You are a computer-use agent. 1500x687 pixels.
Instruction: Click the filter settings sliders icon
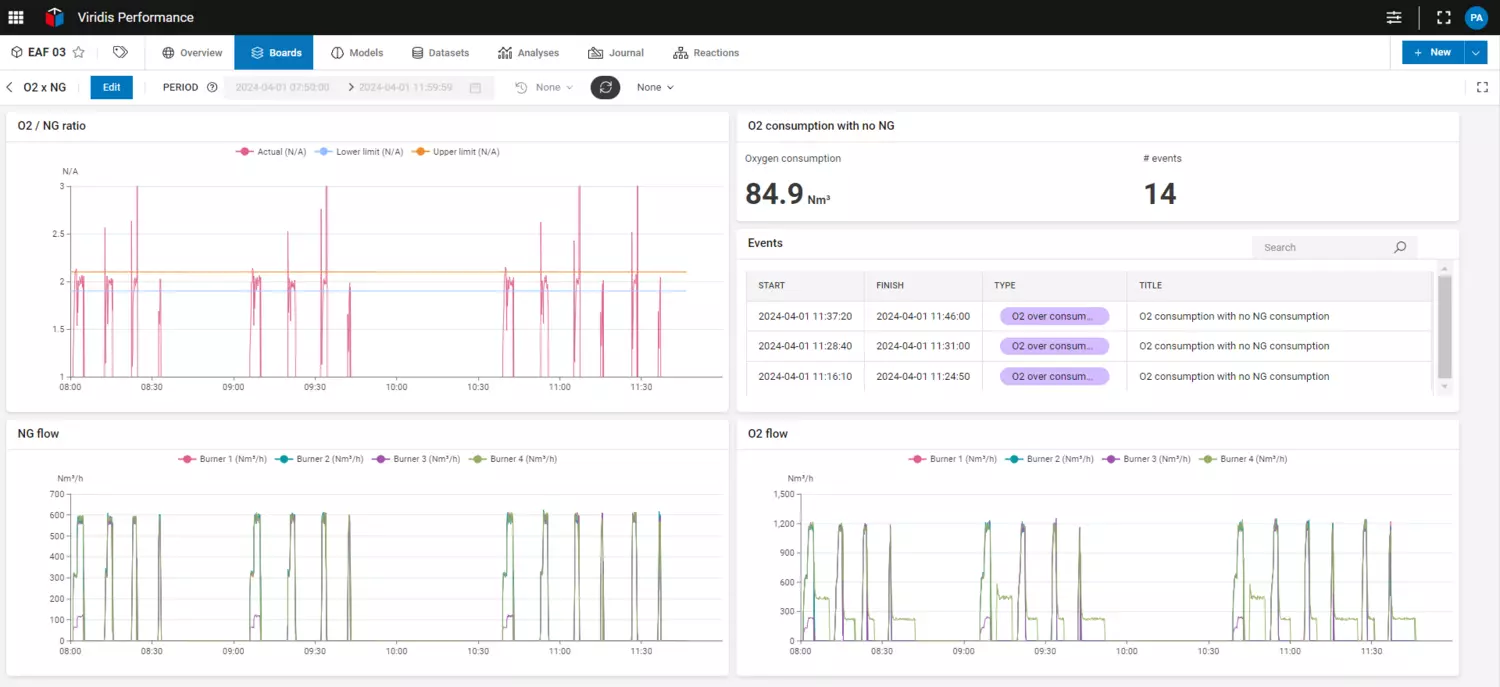click(x=1394, y=17)
